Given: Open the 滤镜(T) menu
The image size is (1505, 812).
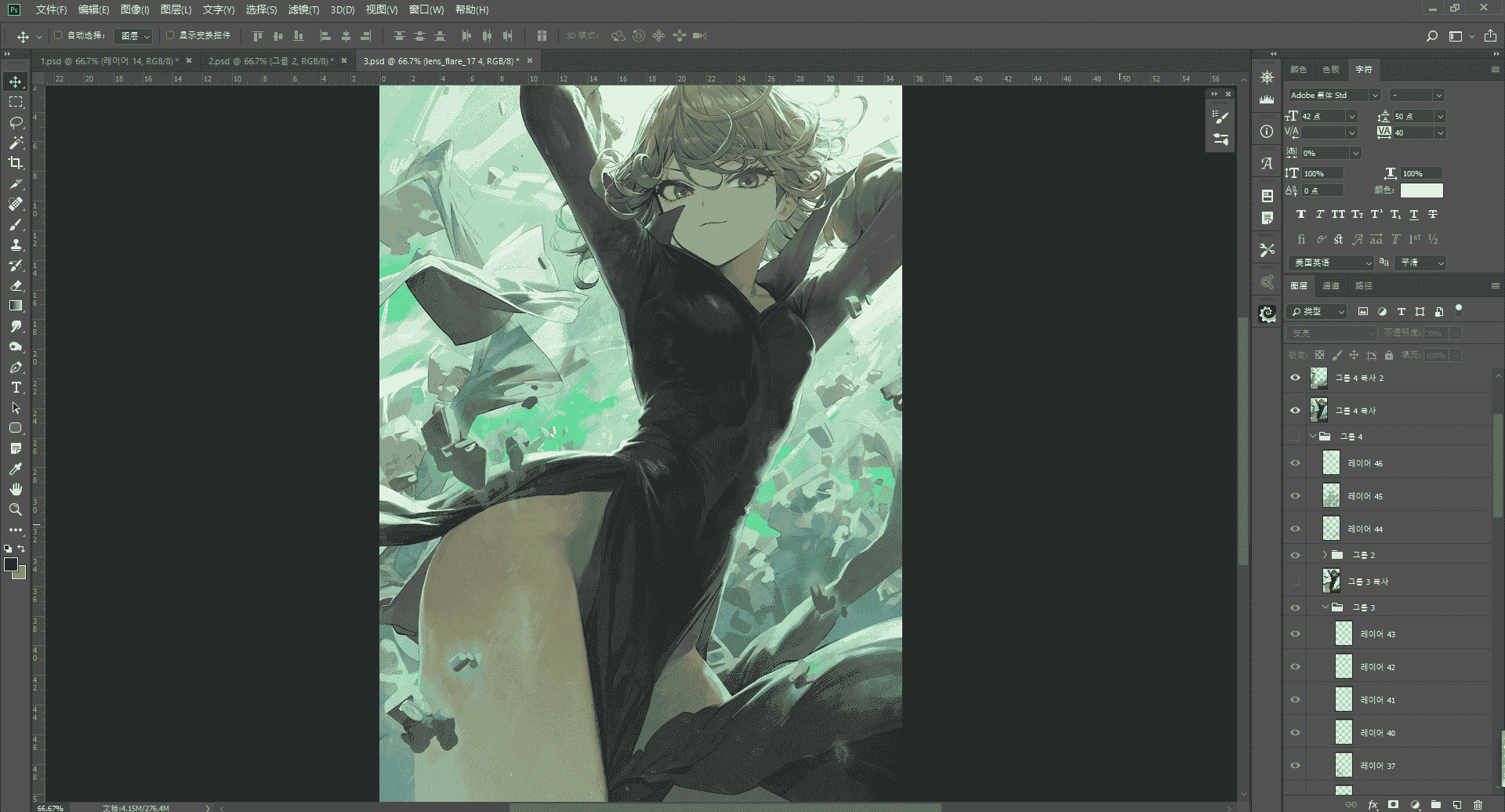Looking at the screenshot, I should (x=303, y=9).
